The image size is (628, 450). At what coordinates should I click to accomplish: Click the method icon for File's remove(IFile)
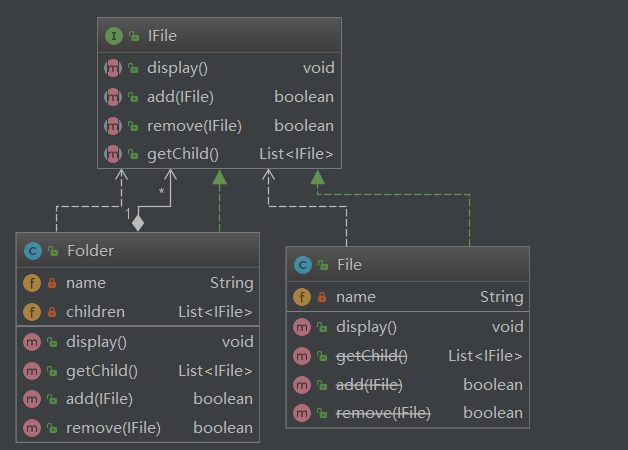click(x=302, y=413)
